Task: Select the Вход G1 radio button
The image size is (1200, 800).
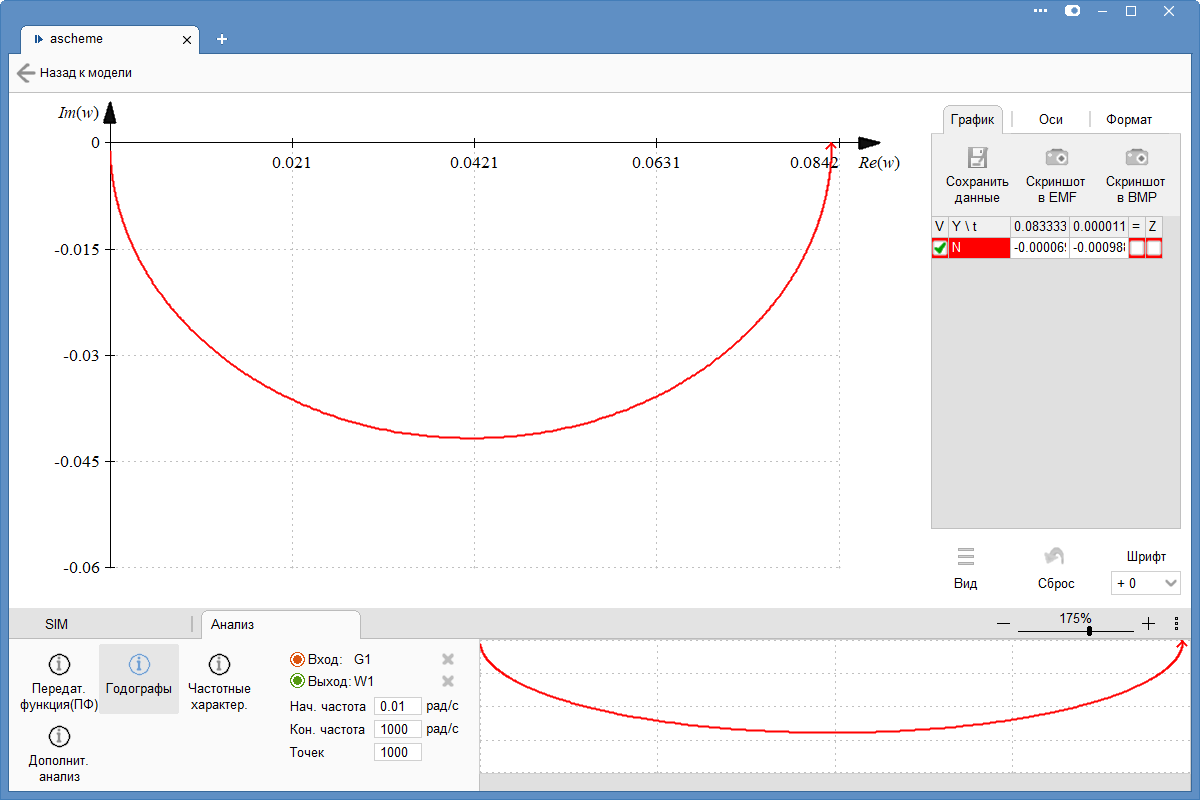Action: coord(297,660)
